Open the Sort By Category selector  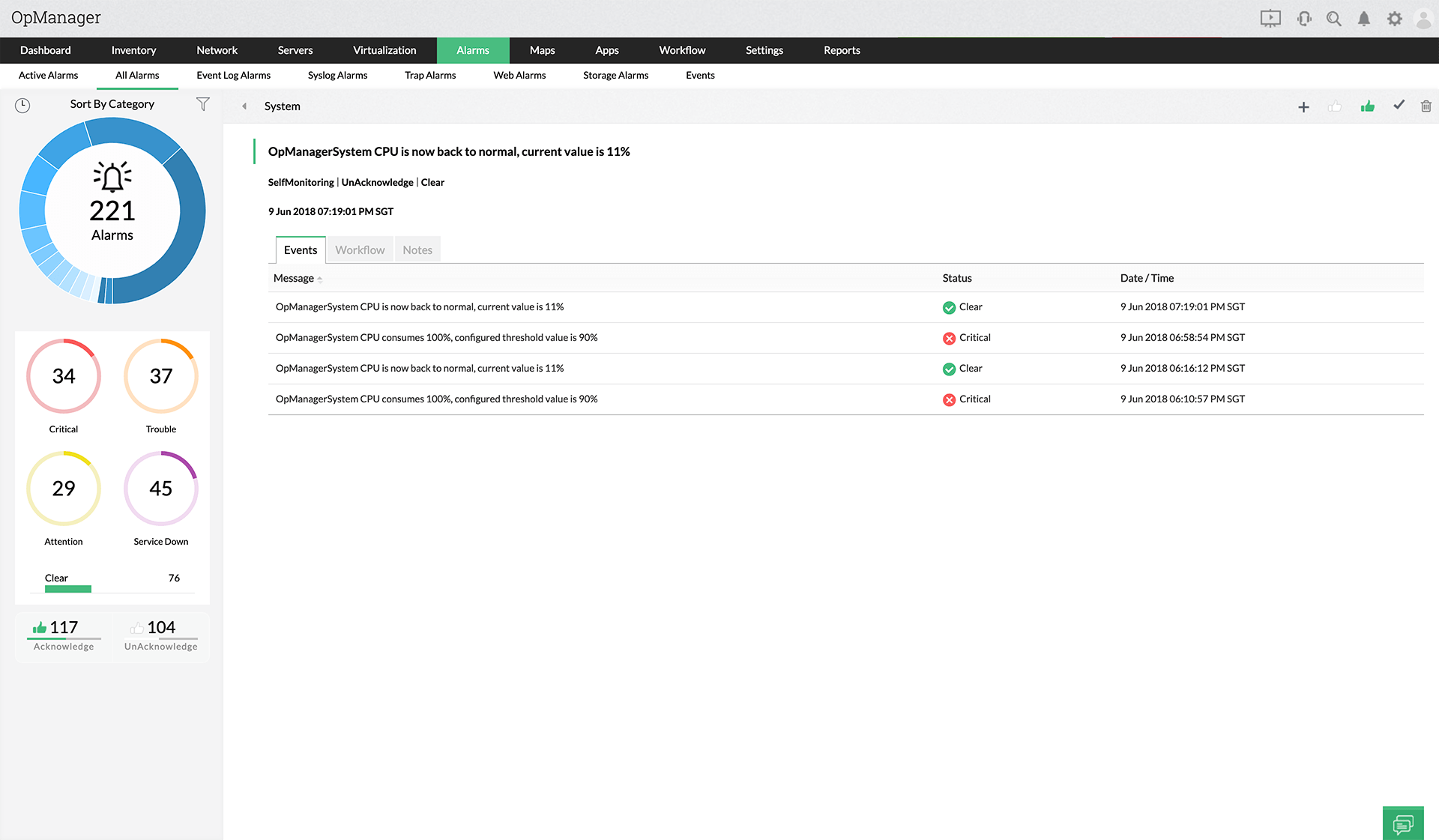(x=112, y=104)
